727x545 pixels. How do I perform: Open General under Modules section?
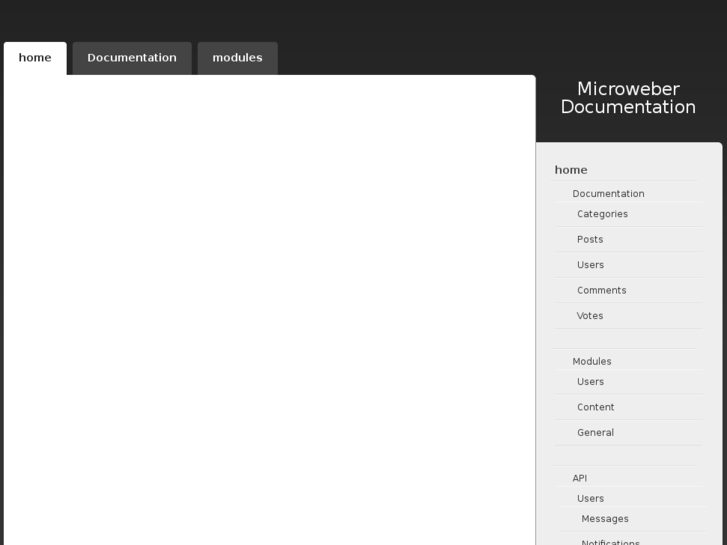[595, 433]
